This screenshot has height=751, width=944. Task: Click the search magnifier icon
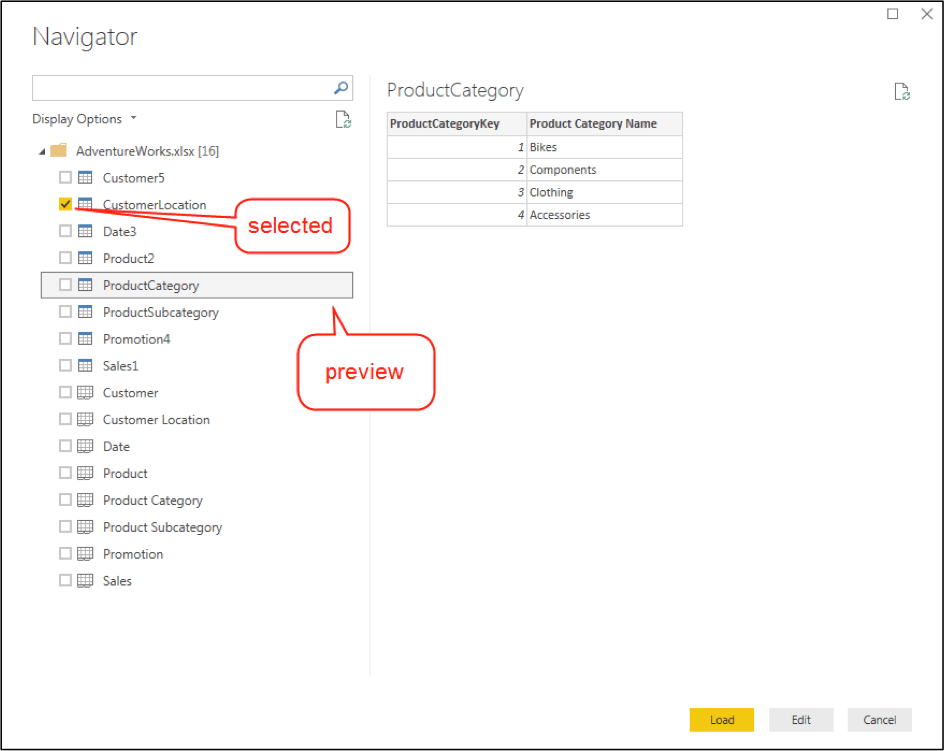pos(341,88)
